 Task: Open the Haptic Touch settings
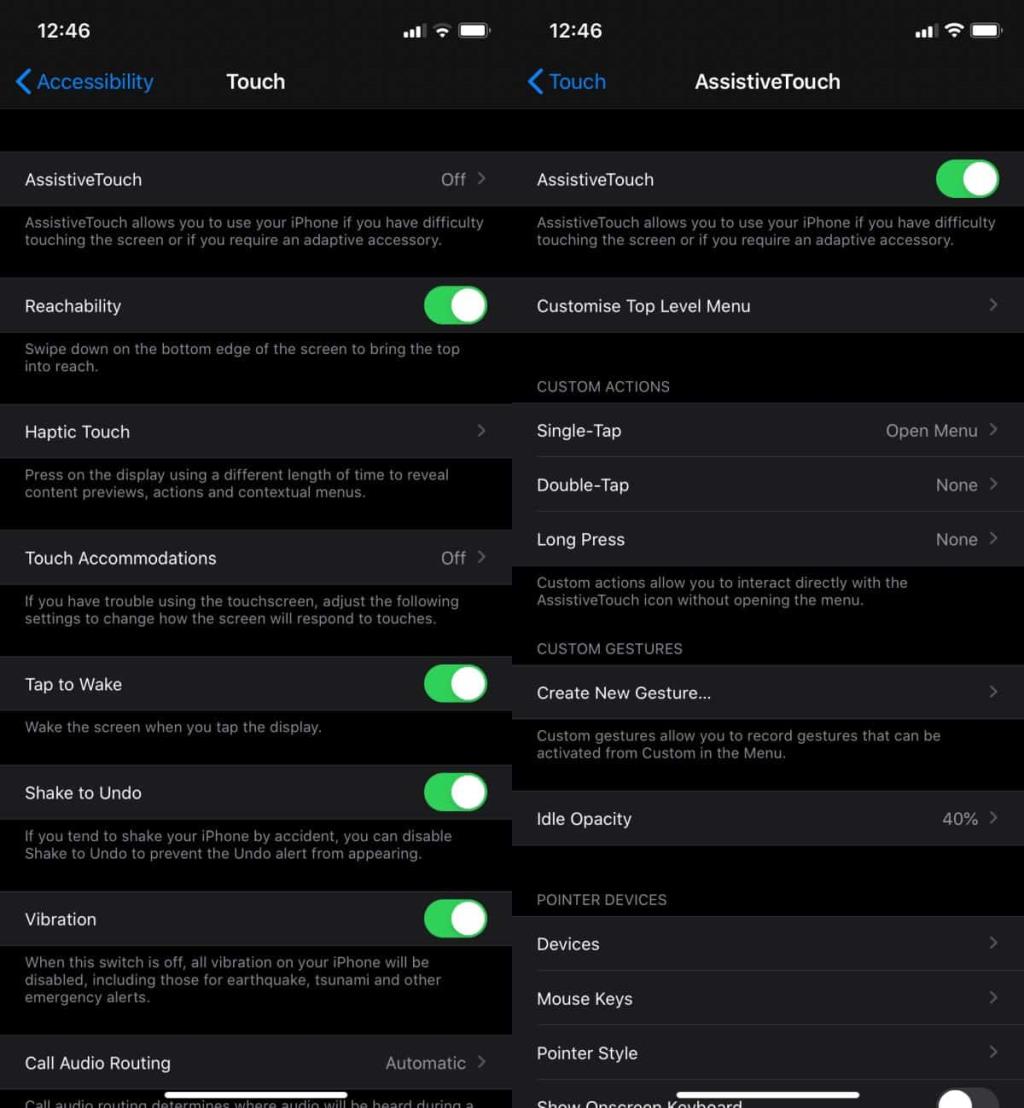point(256,432)
